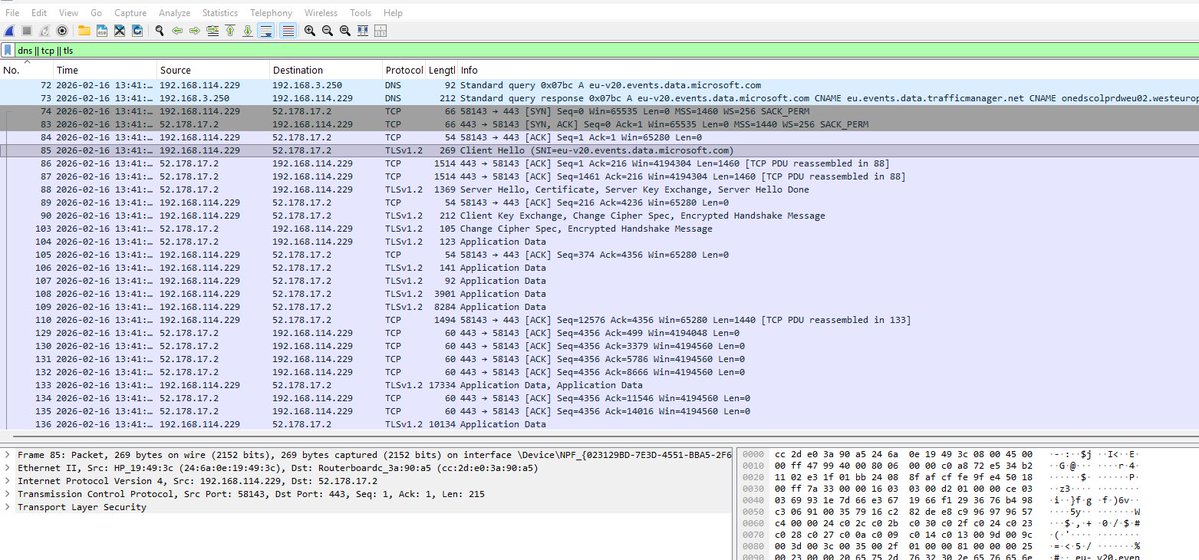Expand the Transport Layer Security section

(x=8, y=507)
